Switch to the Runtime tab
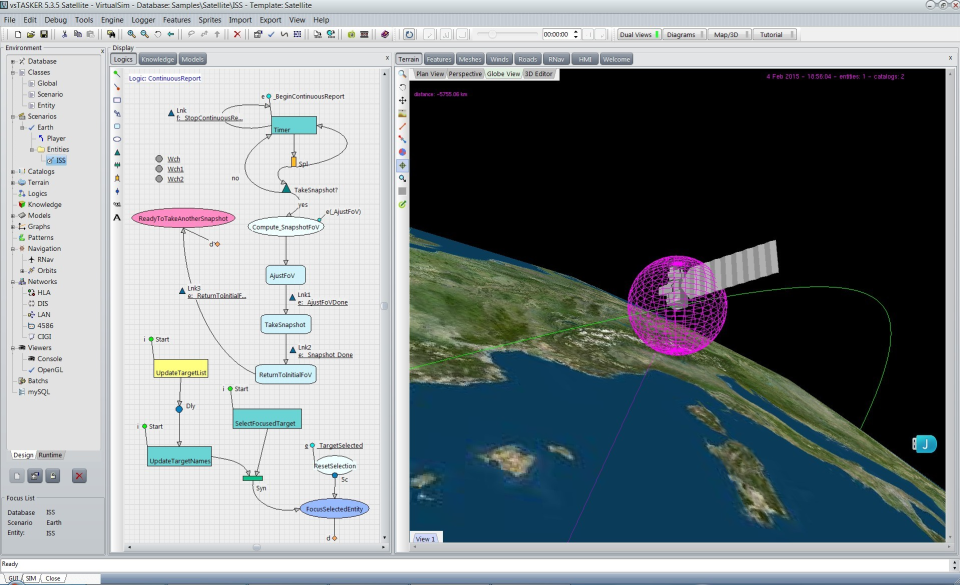This screenshot has width=960, height=585. [51, 455]
